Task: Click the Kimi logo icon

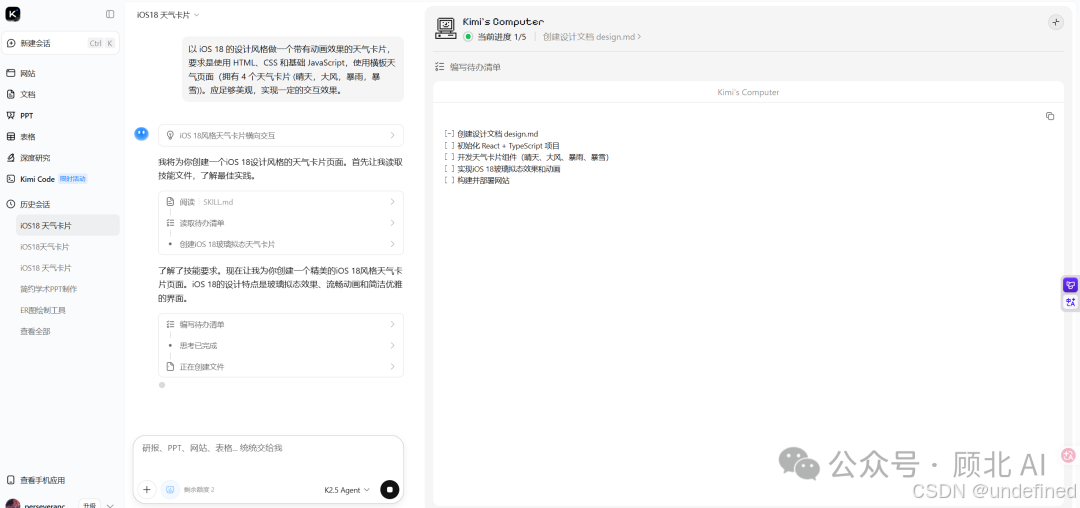Action: point(13,14)
